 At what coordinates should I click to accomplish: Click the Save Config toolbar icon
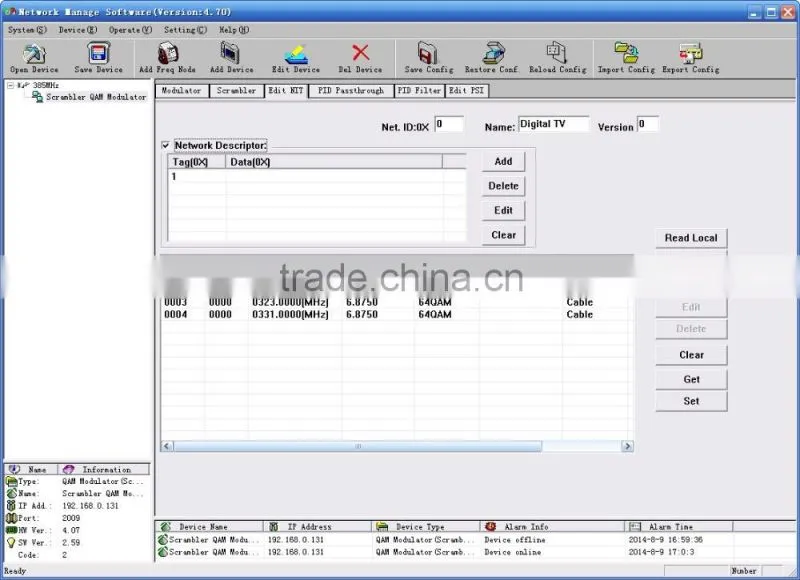click(x=428, y=53)
